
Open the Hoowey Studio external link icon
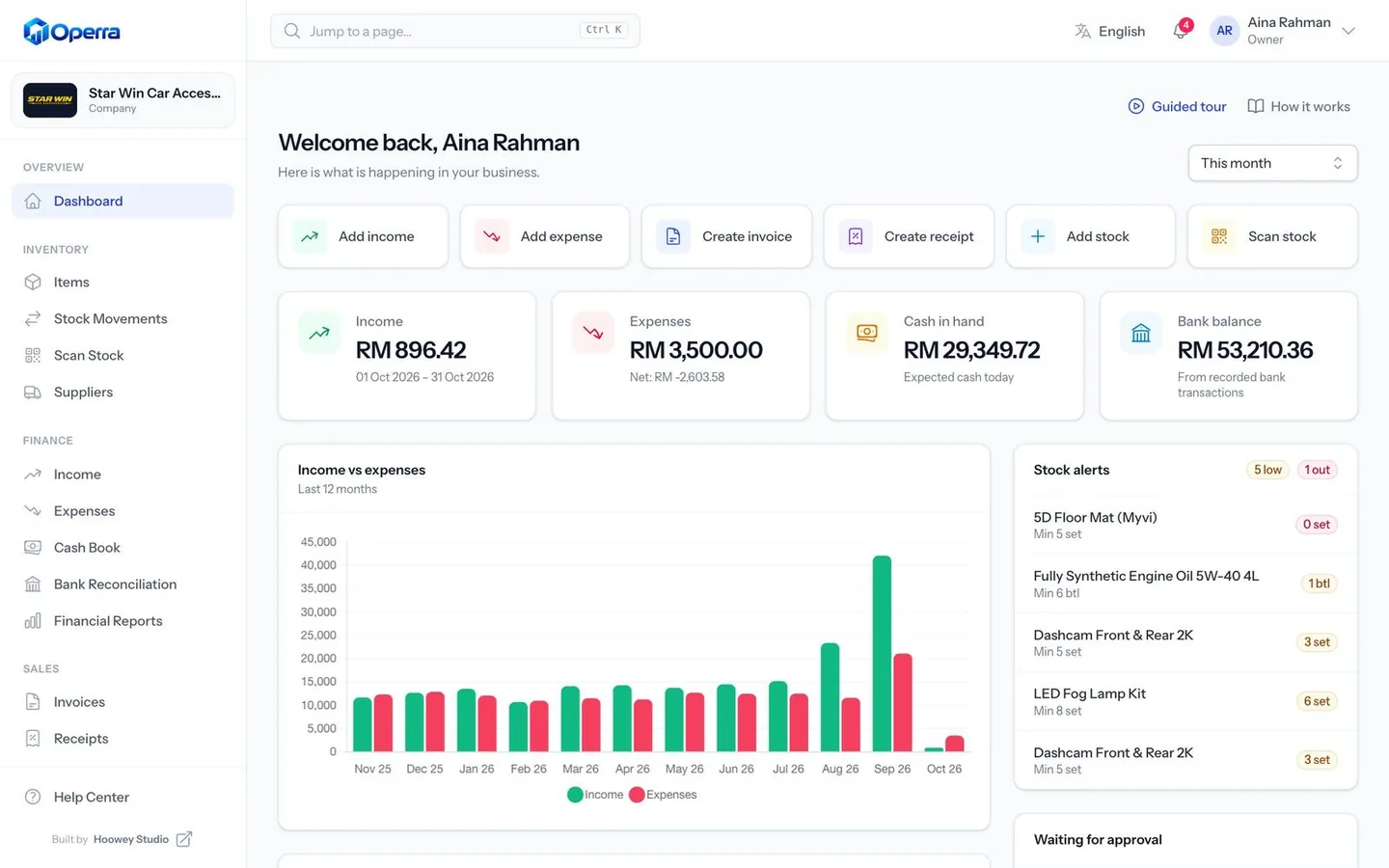pos(184,839)
